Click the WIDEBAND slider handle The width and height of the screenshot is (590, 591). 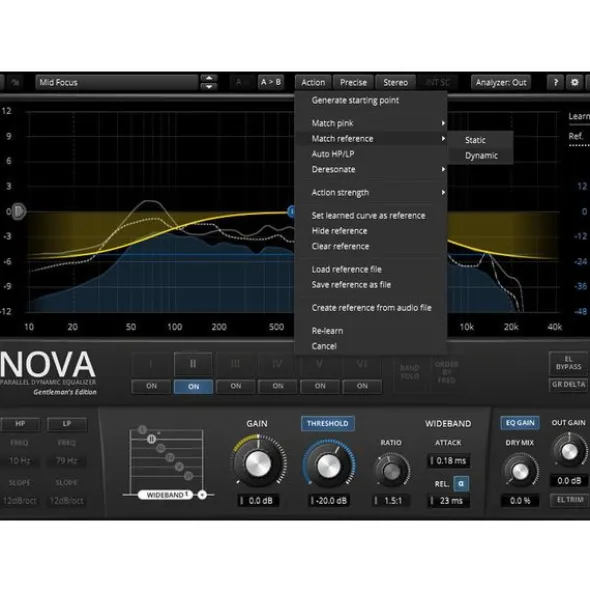[166, 495]
